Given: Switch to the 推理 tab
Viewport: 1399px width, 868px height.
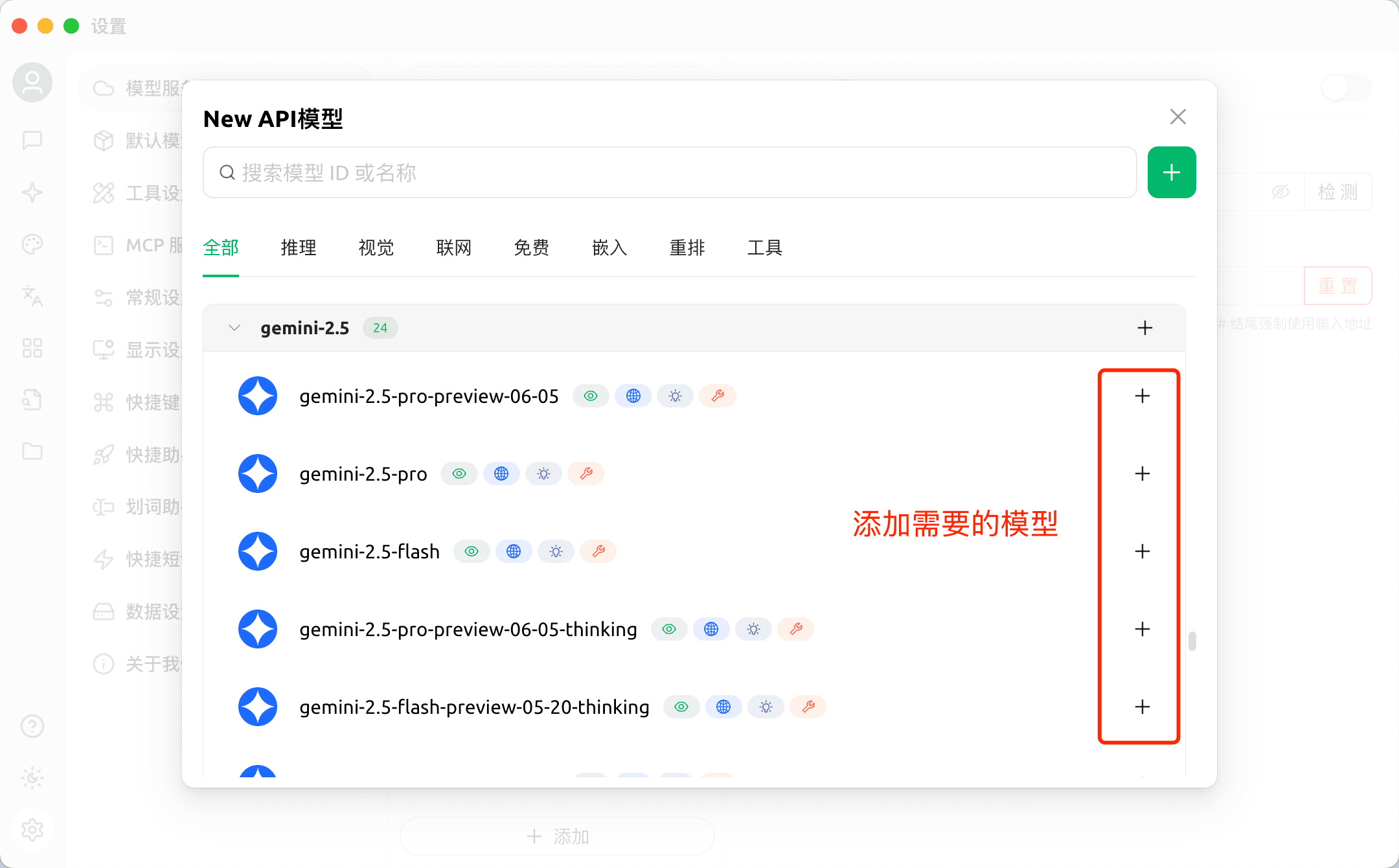Looking at the screenshot, I should click(298, 247).
